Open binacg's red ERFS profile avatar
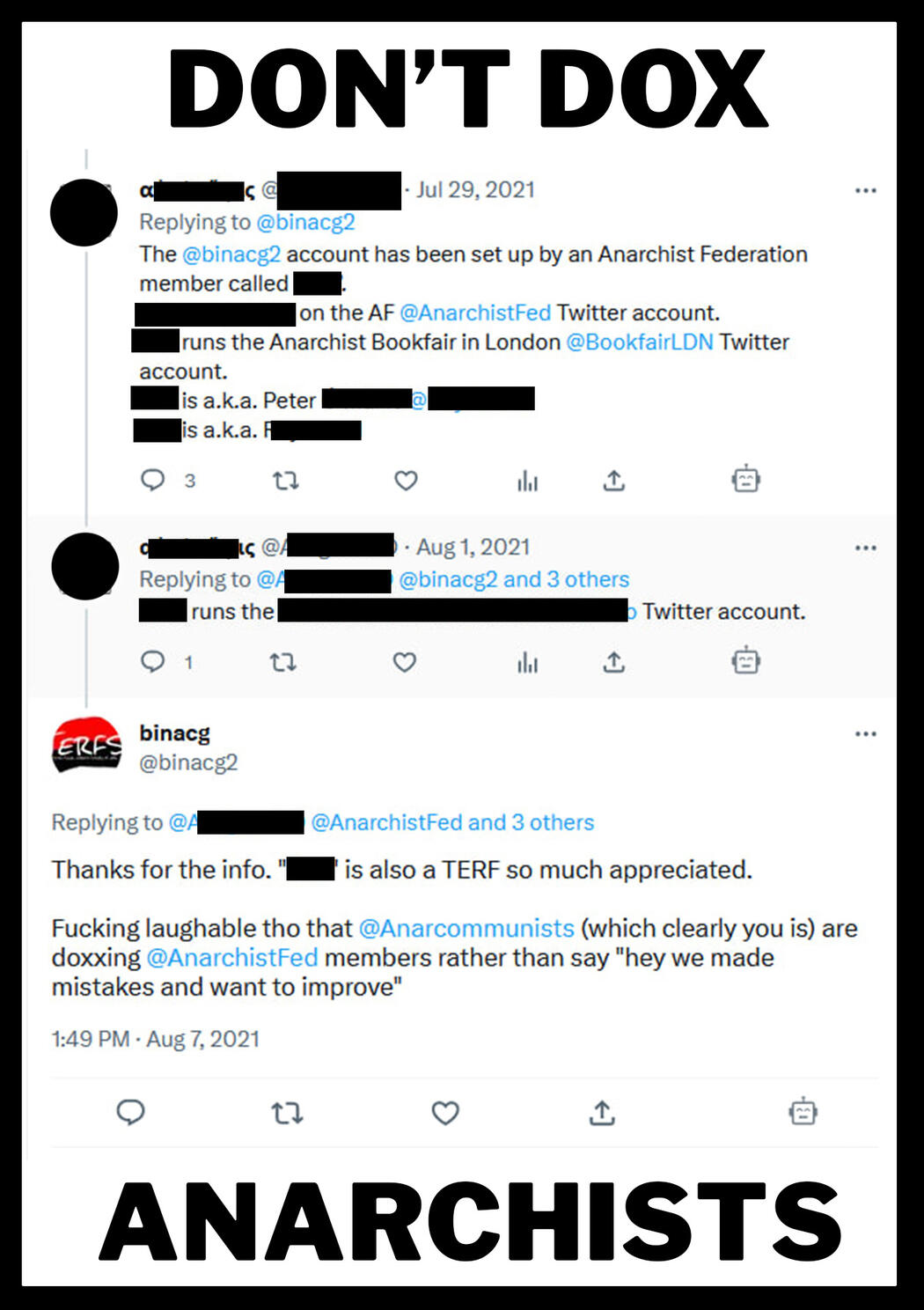This screenshot has height=1310, width=924. click(86, 747)
